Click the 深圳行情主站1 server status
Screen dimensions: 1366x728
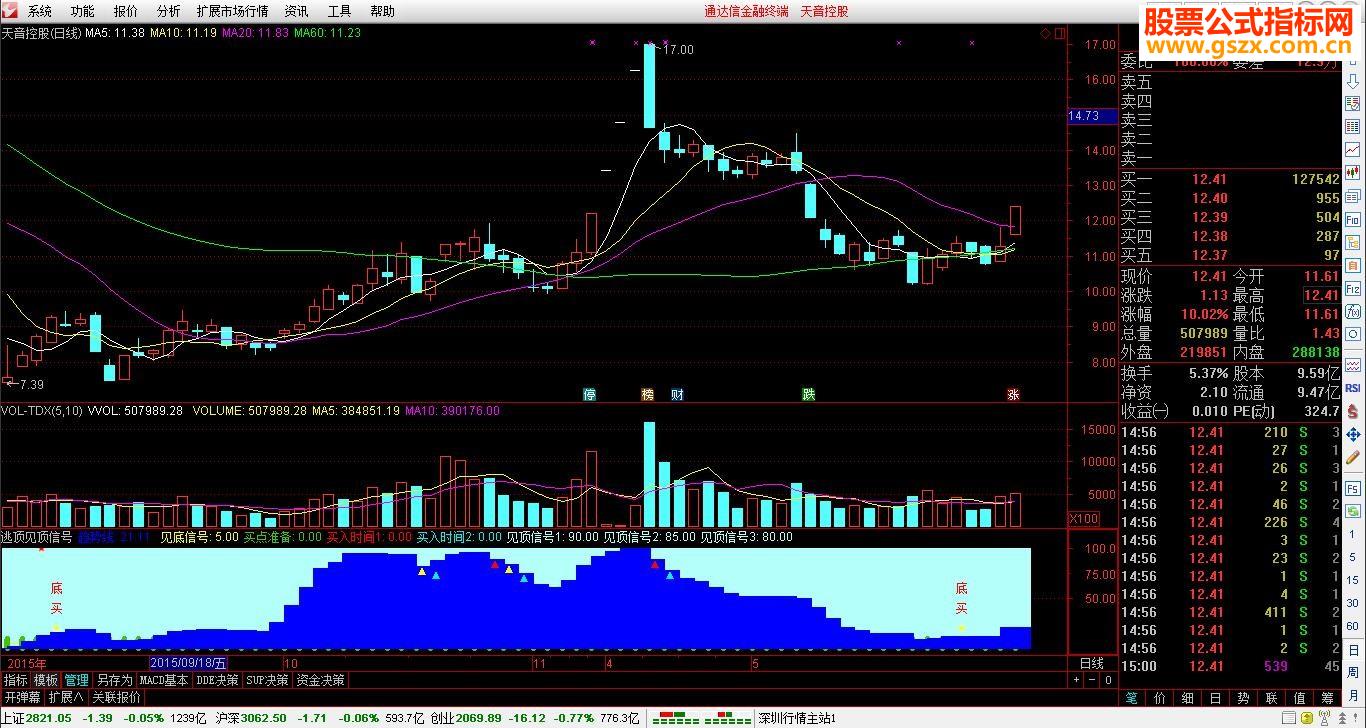[797, 719]
